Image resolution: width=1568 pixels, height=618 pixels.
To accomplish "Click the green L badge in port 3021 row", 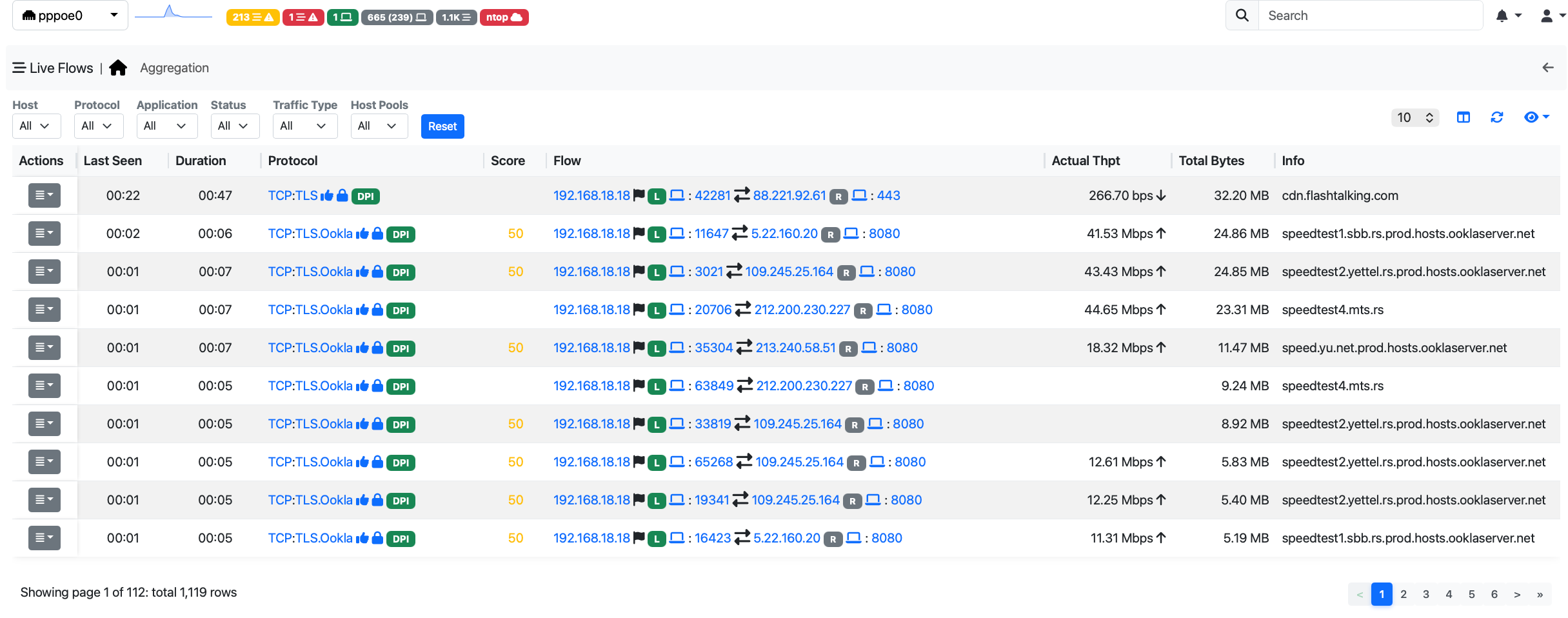I will pos(657,272).
